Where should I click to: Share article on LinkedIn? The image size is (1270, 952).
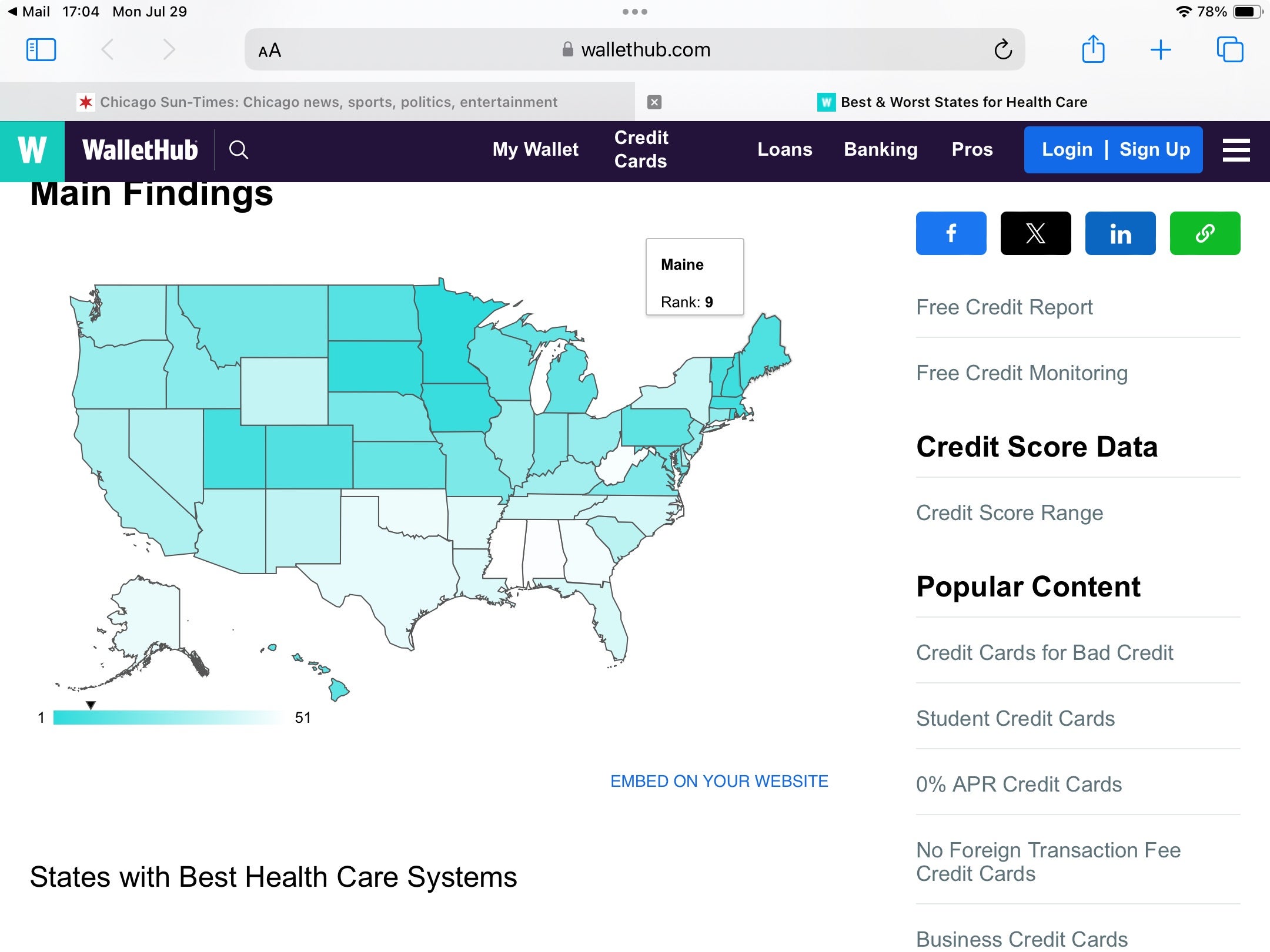1121,233
